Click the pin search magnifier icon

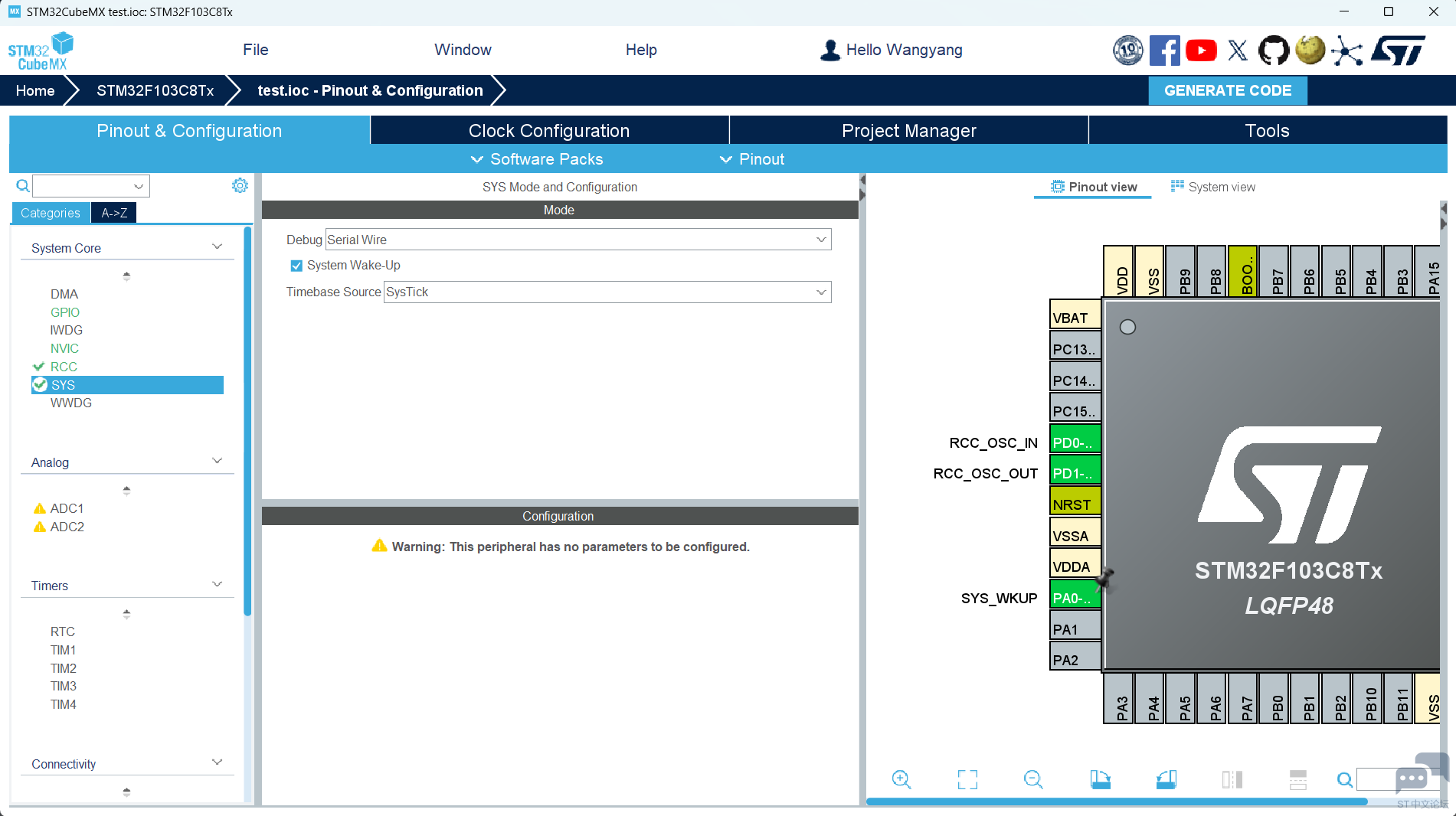(1344, 779)
